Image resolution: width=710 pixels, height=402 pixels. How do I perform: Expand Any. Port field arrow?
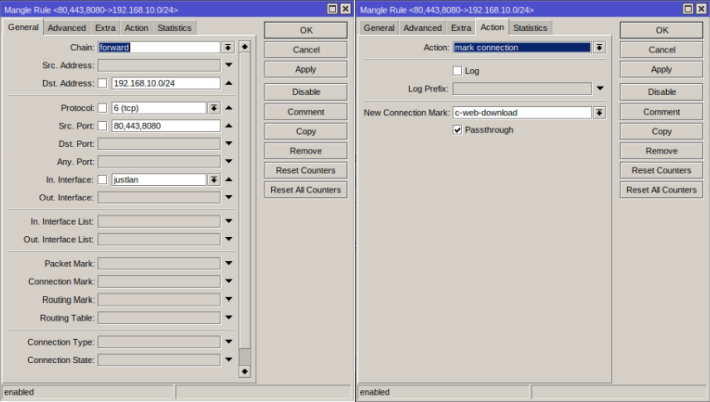[229, 162]
